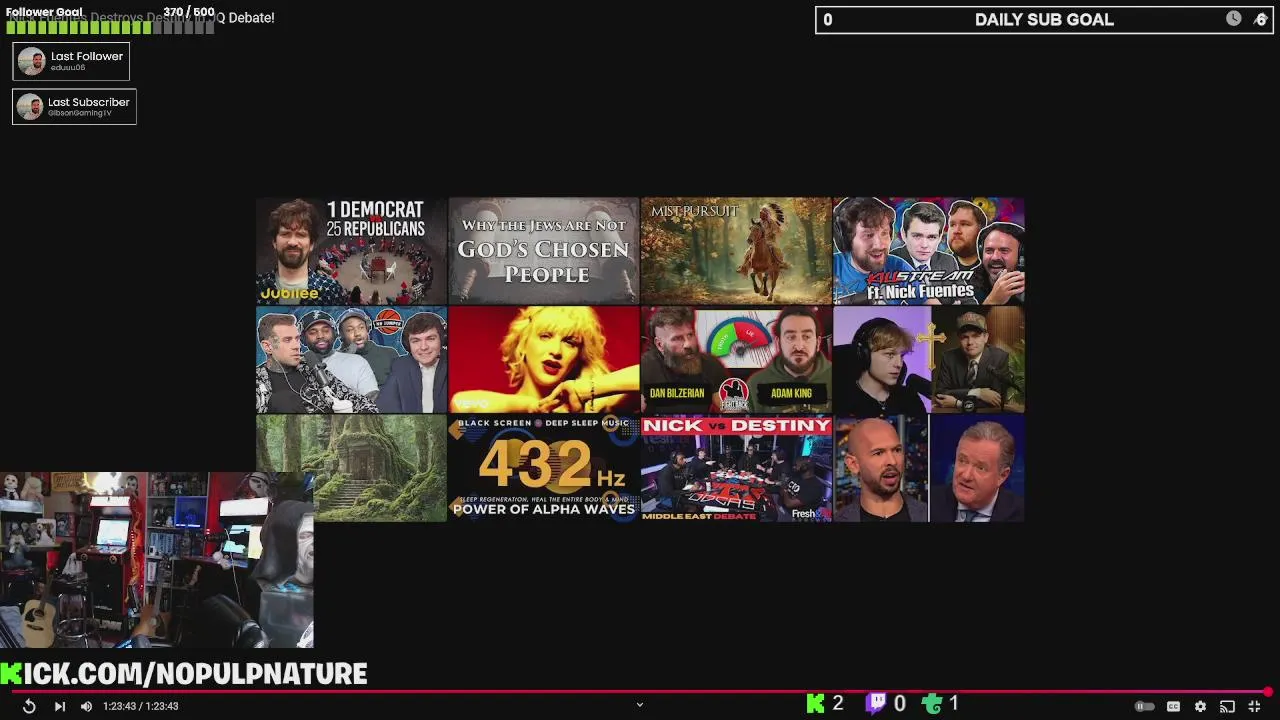Open the Nick vs Destiny debate thumbnail

[x=736, y=468]
